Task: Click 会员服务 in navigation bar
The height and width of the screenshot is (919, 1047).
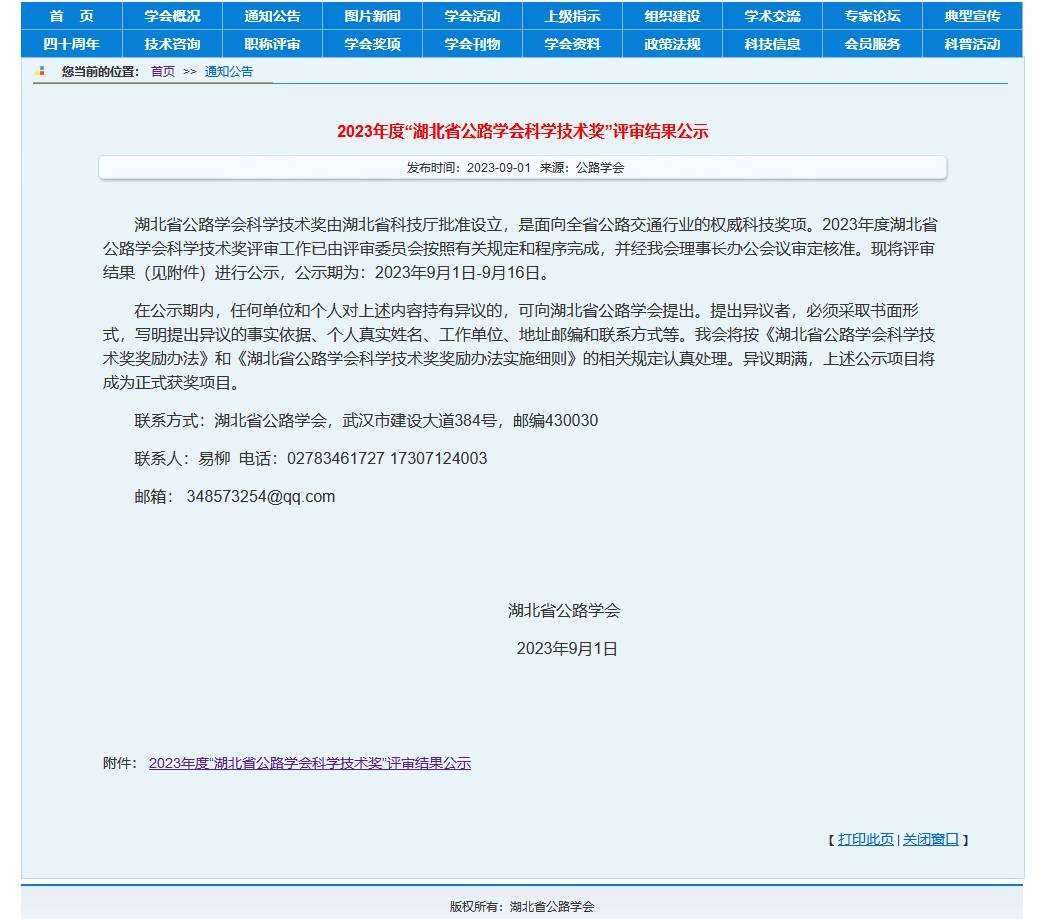Action: (x=872, y=44)
